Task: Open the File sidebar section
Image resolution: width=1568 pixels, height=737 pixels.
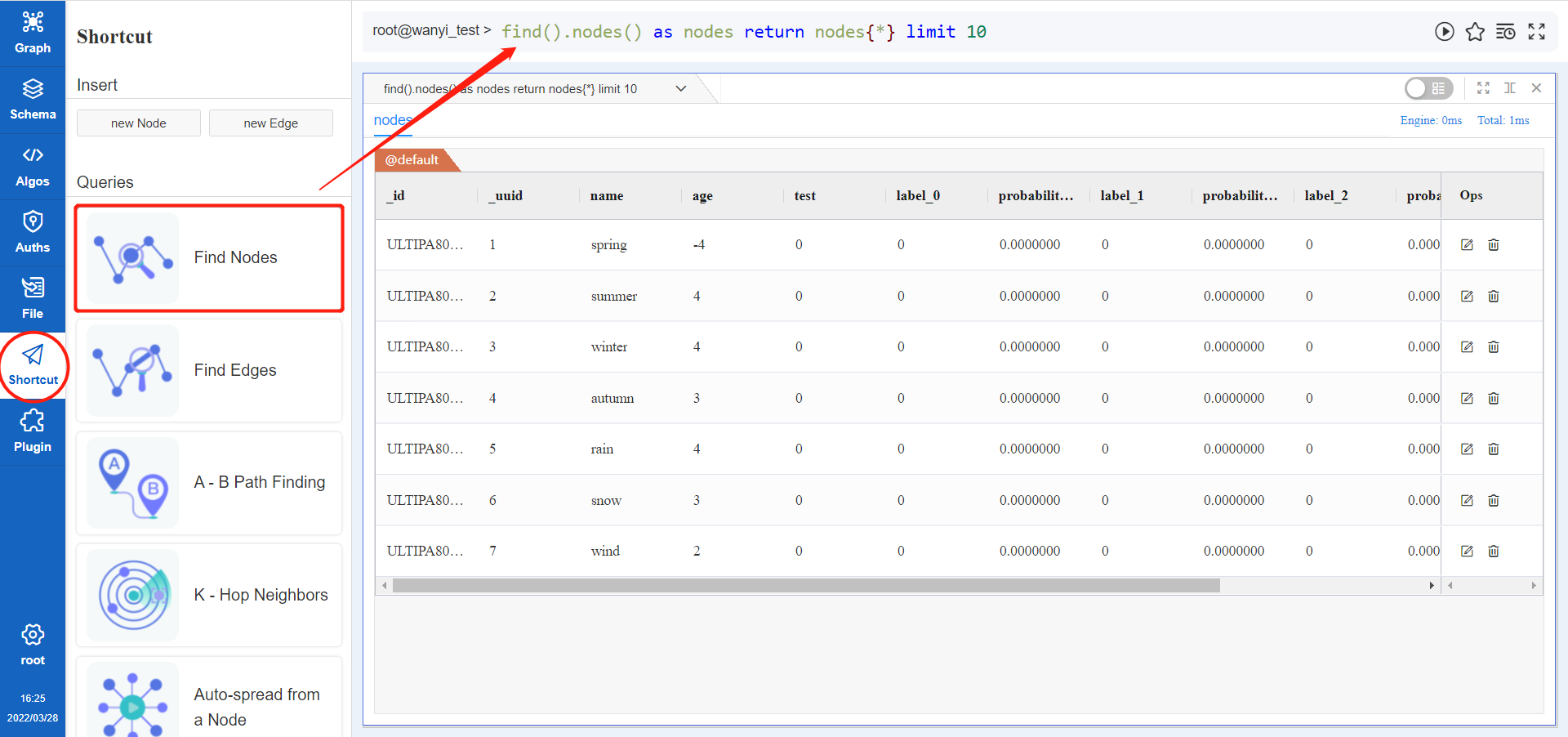Action: (33, 299)
